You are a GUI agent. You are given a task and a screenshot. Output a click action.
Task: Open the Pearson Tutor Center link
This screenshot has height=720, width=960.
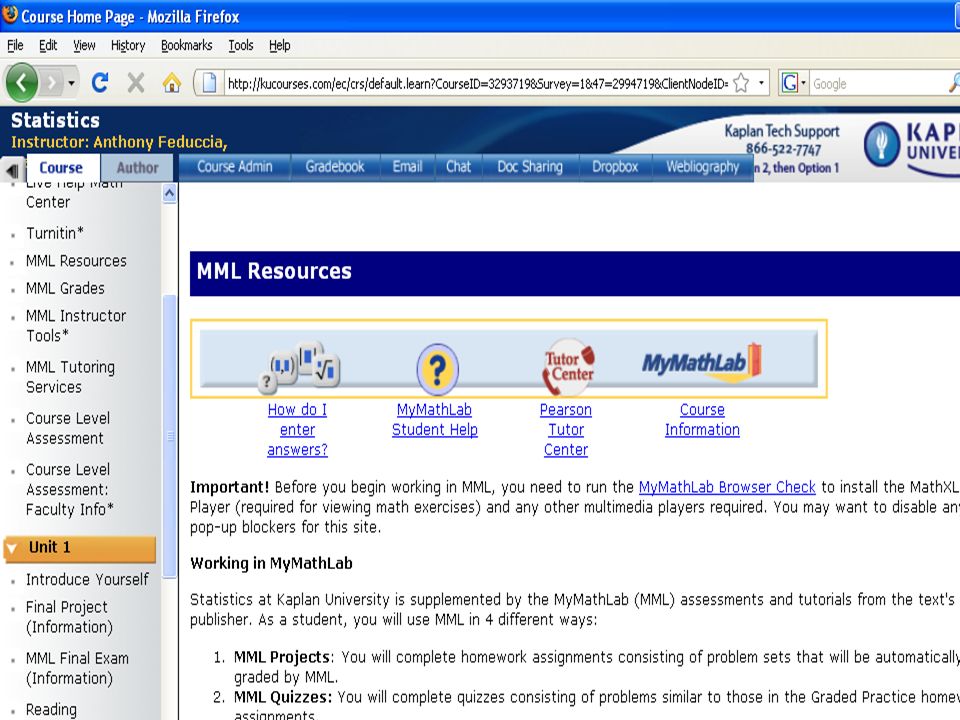566,430
